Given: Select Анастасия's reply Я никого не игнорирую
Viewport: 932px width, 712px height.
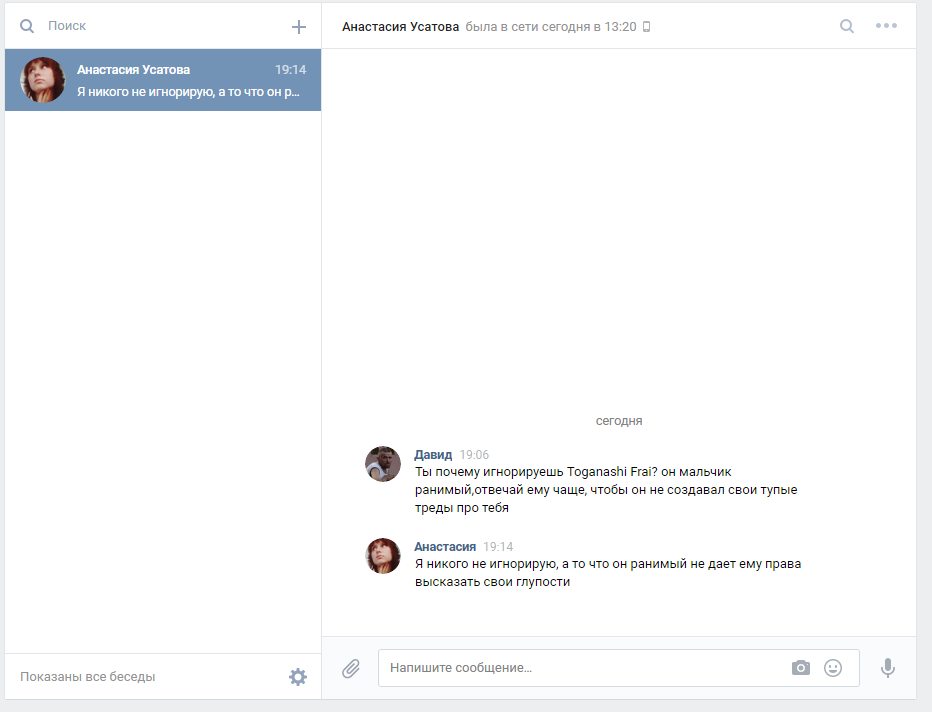Looking at the screenshot, I should pos(607,572).
